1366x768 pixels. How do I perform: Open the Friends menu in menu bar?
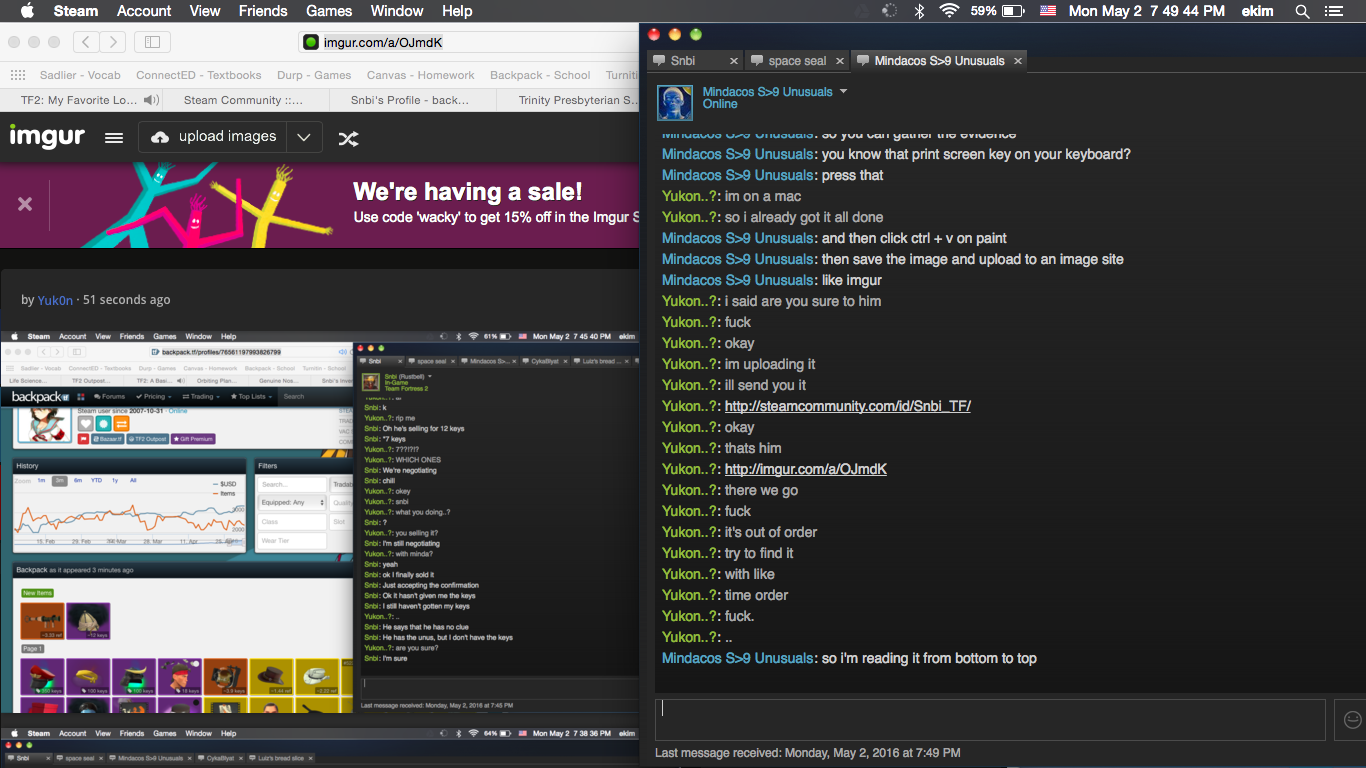pos(262,11)
